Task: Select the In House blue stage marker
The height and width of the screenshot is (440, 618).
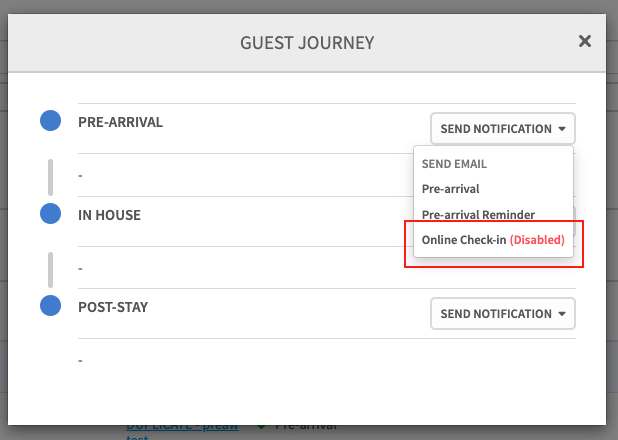Action: (50, 213)
